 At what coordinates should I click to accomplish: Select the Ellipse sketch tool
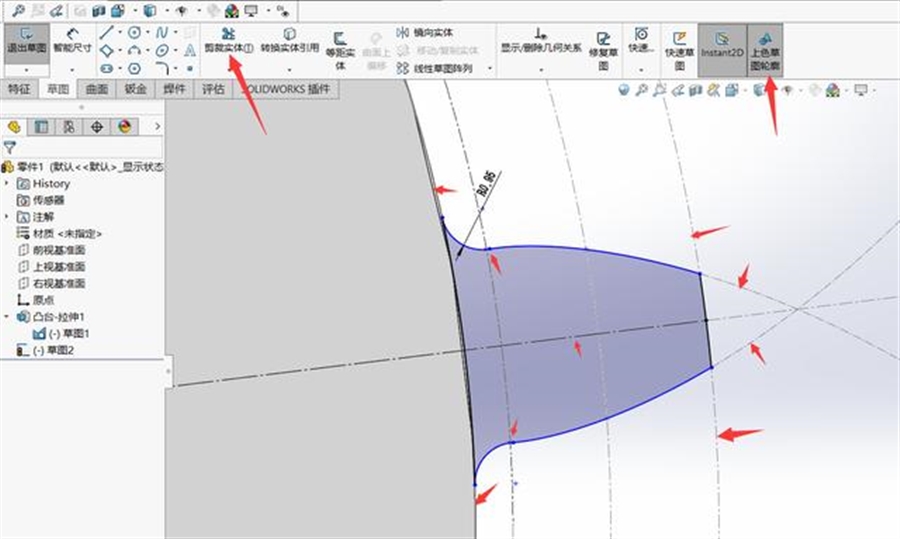click(162, 51)
